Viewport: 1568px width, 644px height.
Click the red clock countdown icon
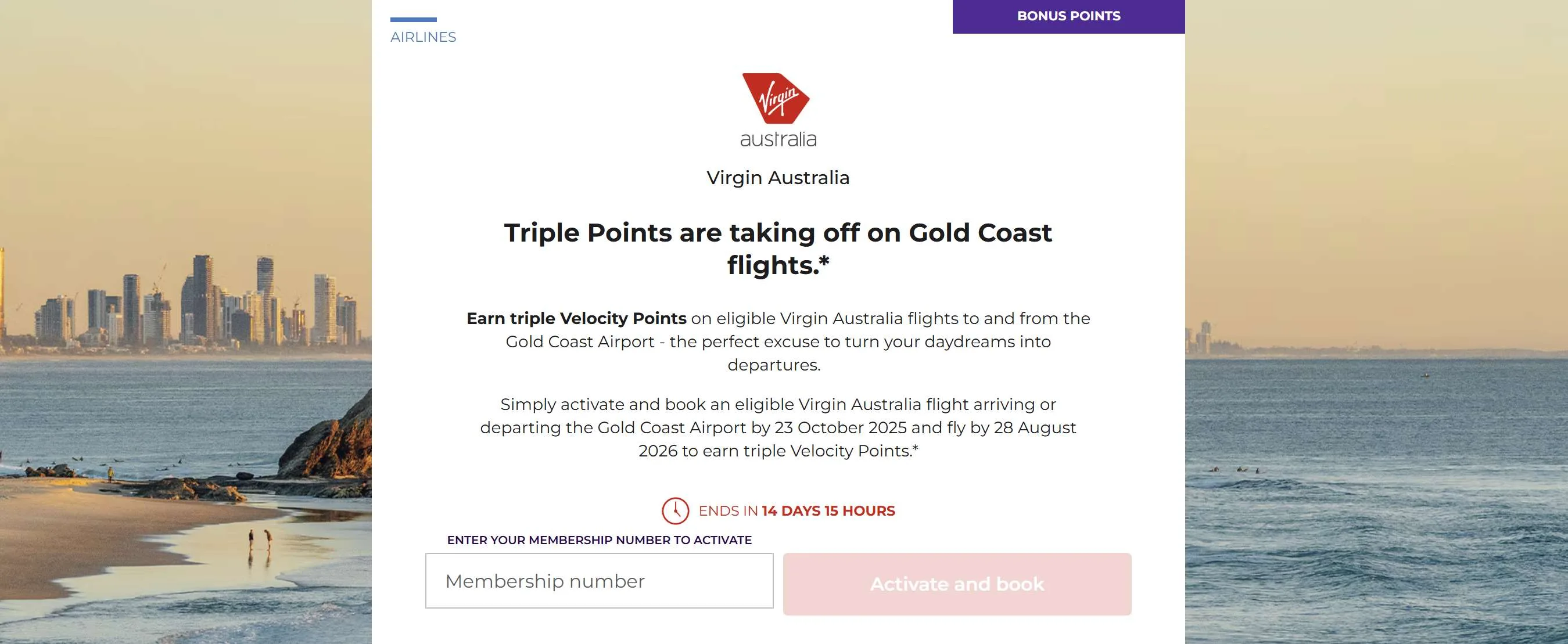675,510
